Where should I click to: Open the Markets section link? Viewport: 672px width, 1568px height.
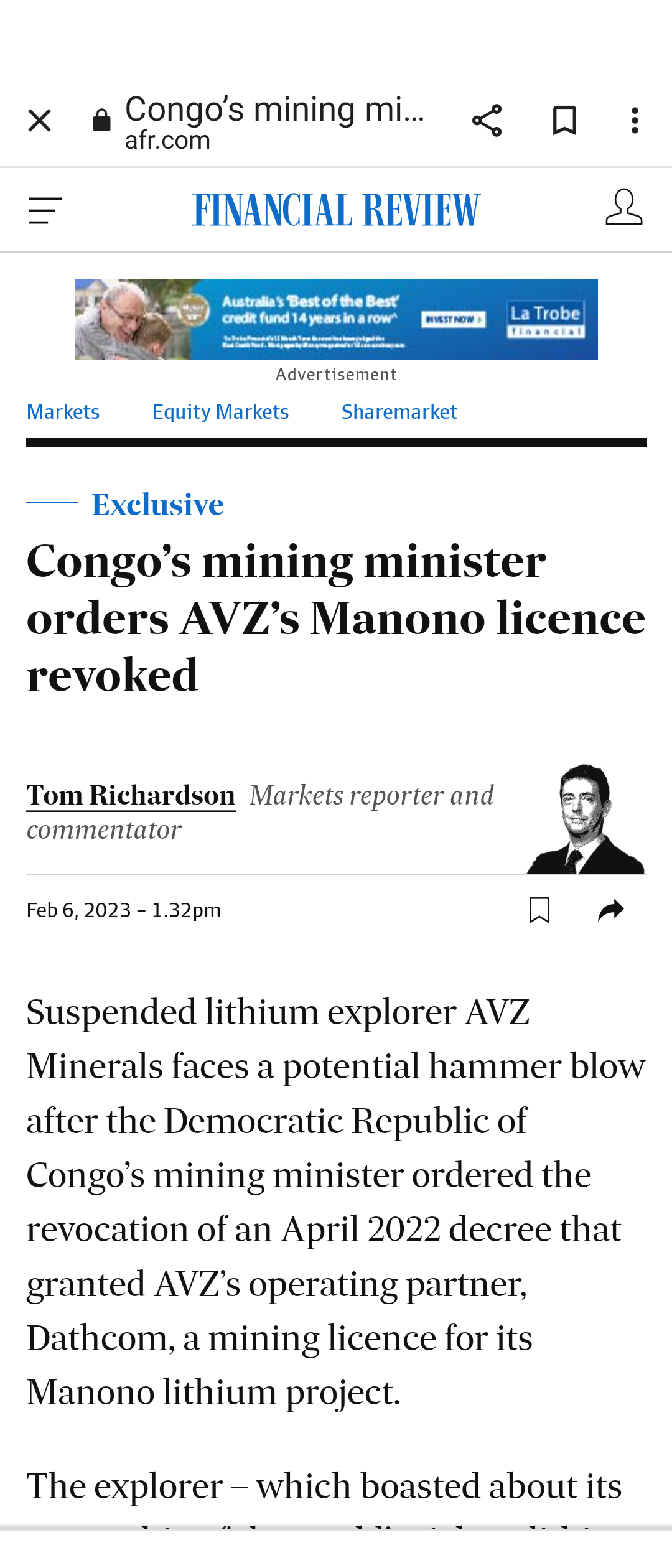63,412
